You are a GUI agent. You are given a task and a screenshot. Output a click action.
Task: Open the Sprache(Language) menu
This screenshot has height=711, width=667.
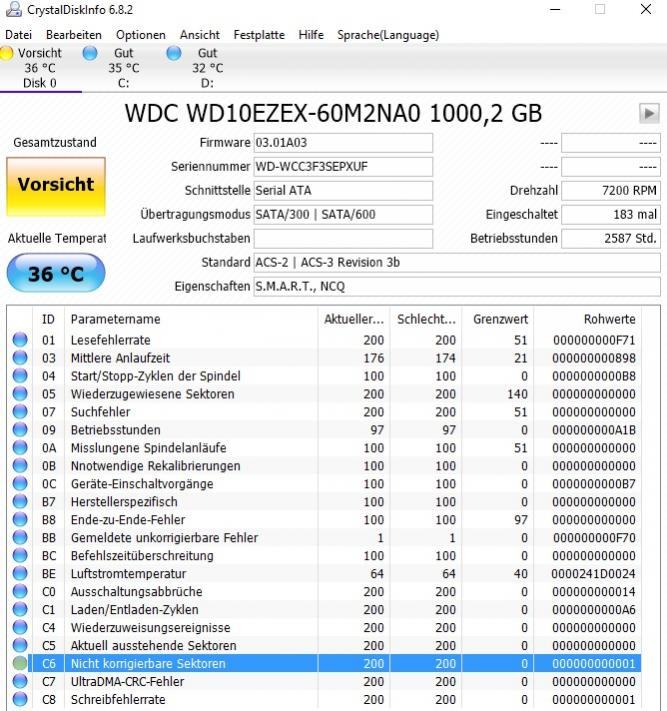pos(388,35)
